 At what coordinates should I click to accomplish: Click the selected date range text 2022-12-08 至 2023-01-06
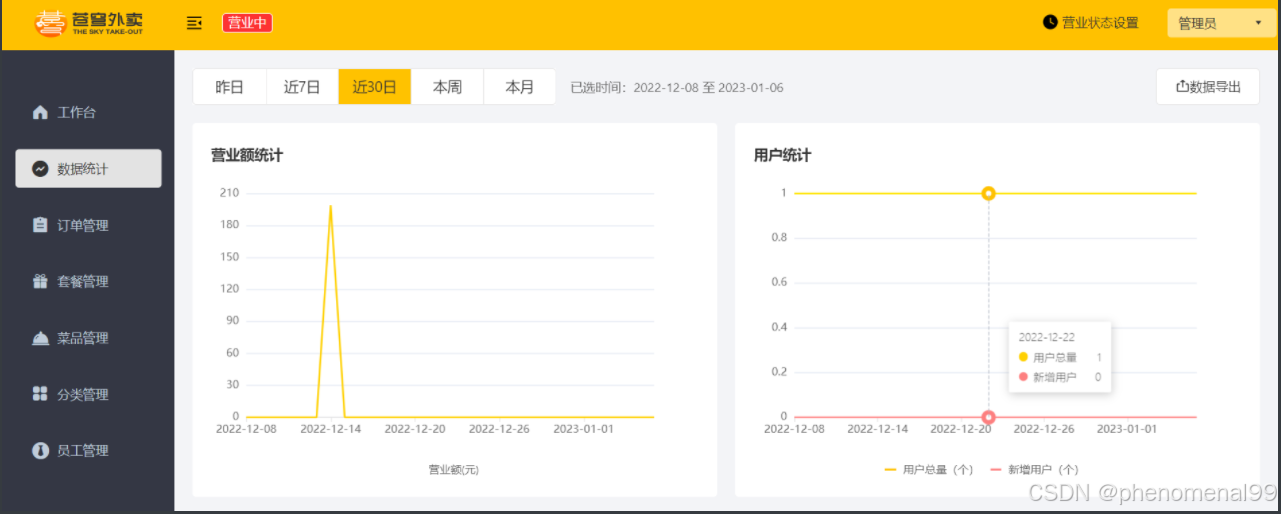708,88
